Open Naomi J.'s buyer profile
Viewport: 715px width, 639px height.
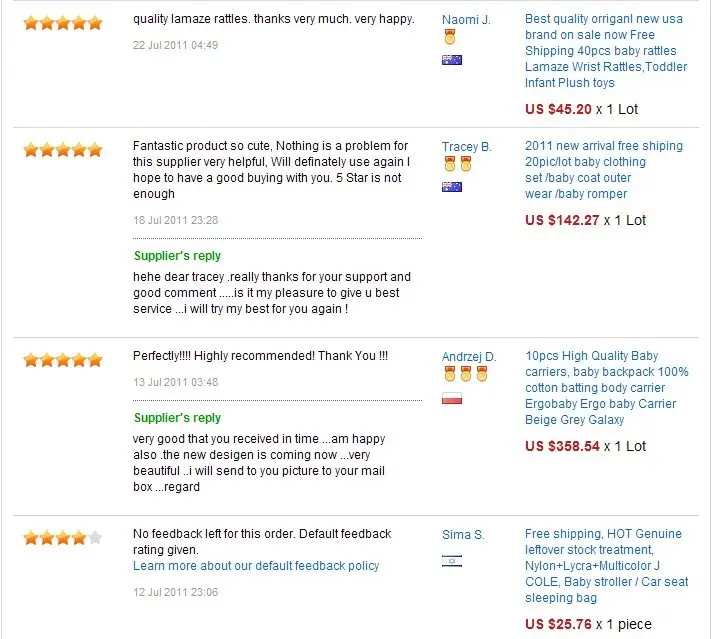click(466, 20)
